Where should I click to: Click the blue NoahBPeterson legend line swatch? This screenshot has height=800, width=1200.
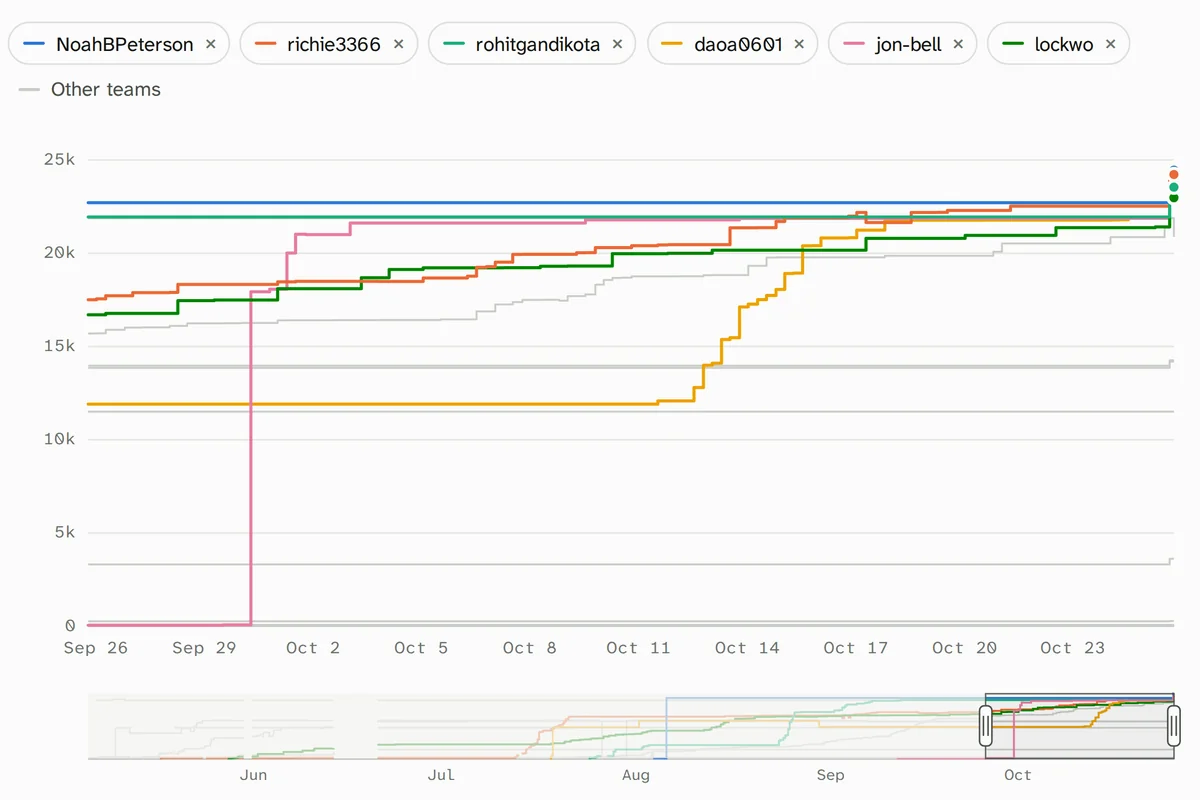tap(34, 44)
